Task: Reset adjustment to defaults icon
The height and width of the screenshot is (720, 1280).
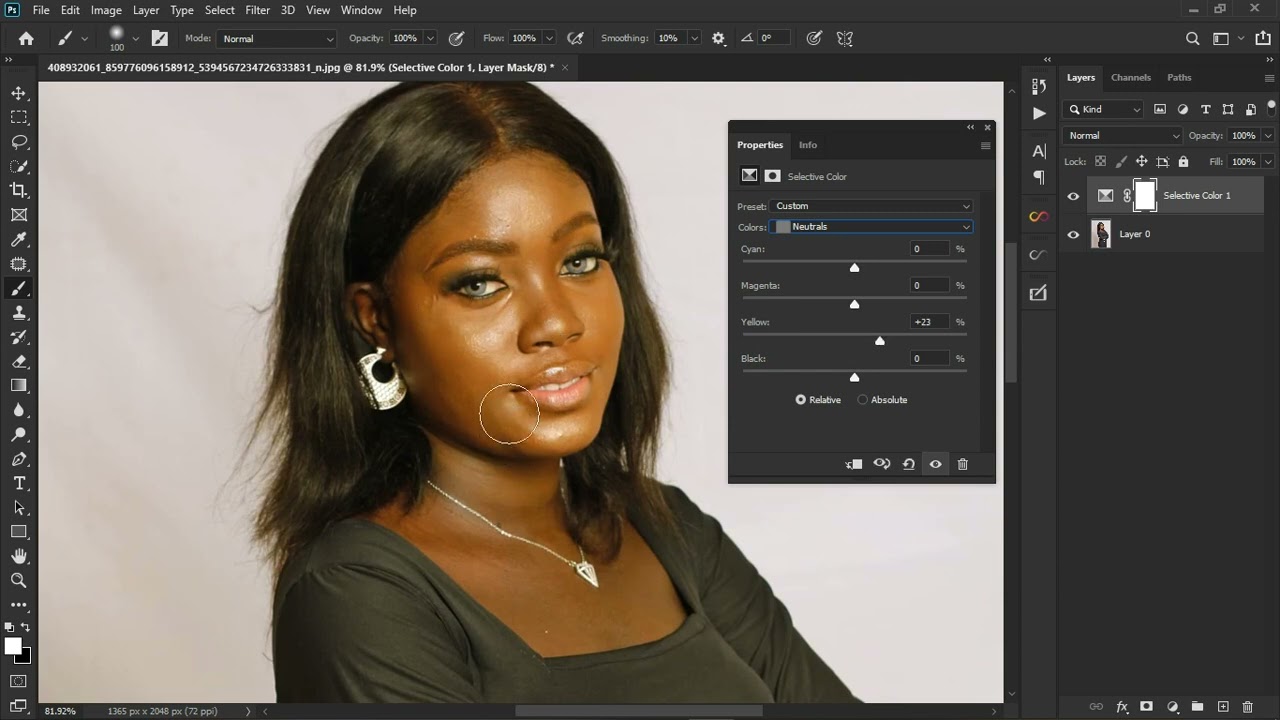Action: pos(909,464)
